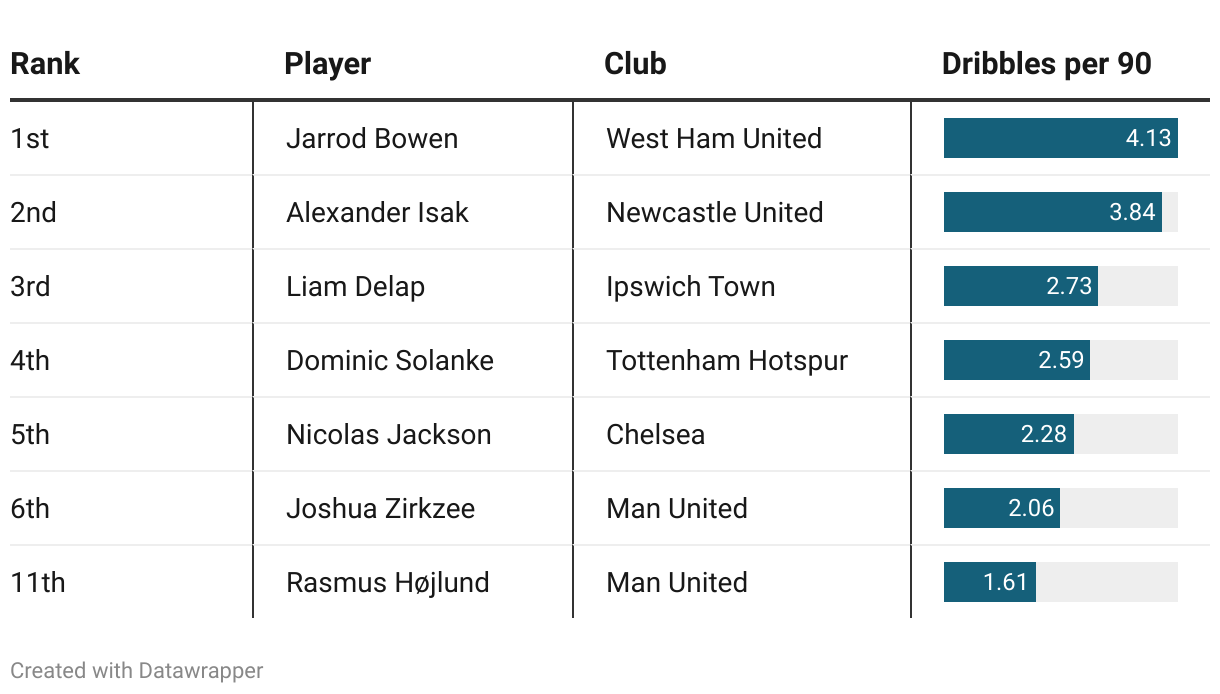Click the Rank column header
The image size is (1220, 694).
tap(45, 64)
